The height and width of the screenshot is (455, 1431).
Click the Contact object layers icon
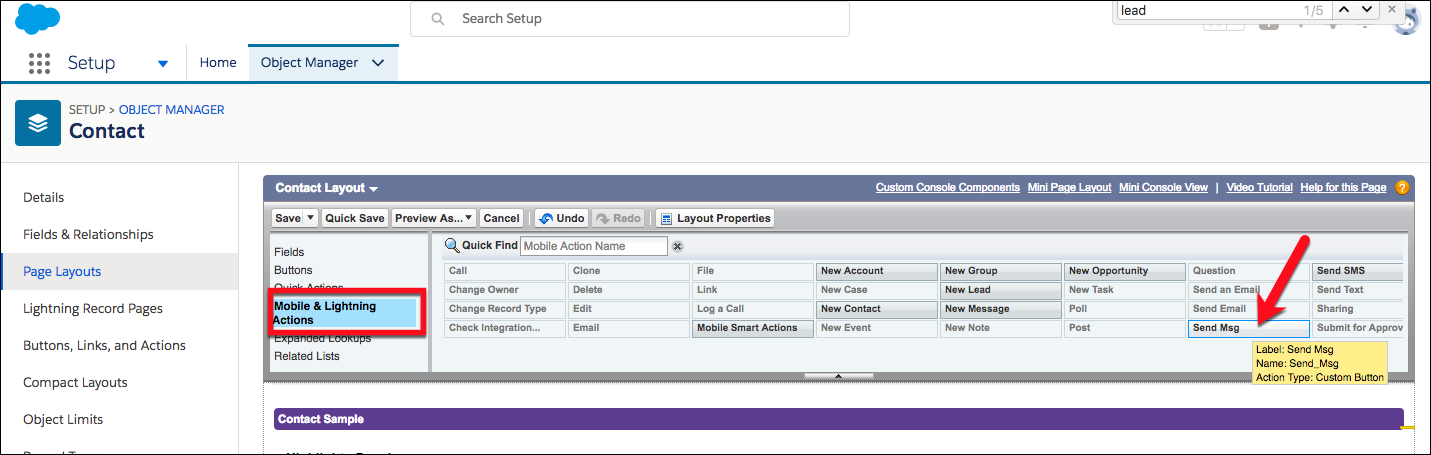coord(38,123)
